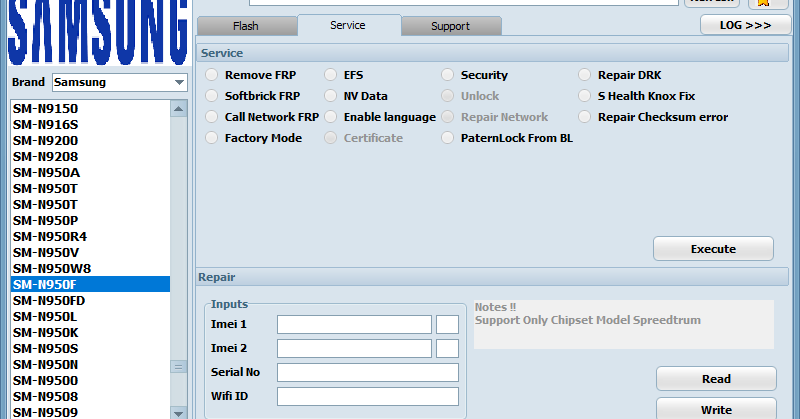This screenshot has height=419, width=800.
Task: Choose the Repair DRK option
Action: tap(585, 75)
